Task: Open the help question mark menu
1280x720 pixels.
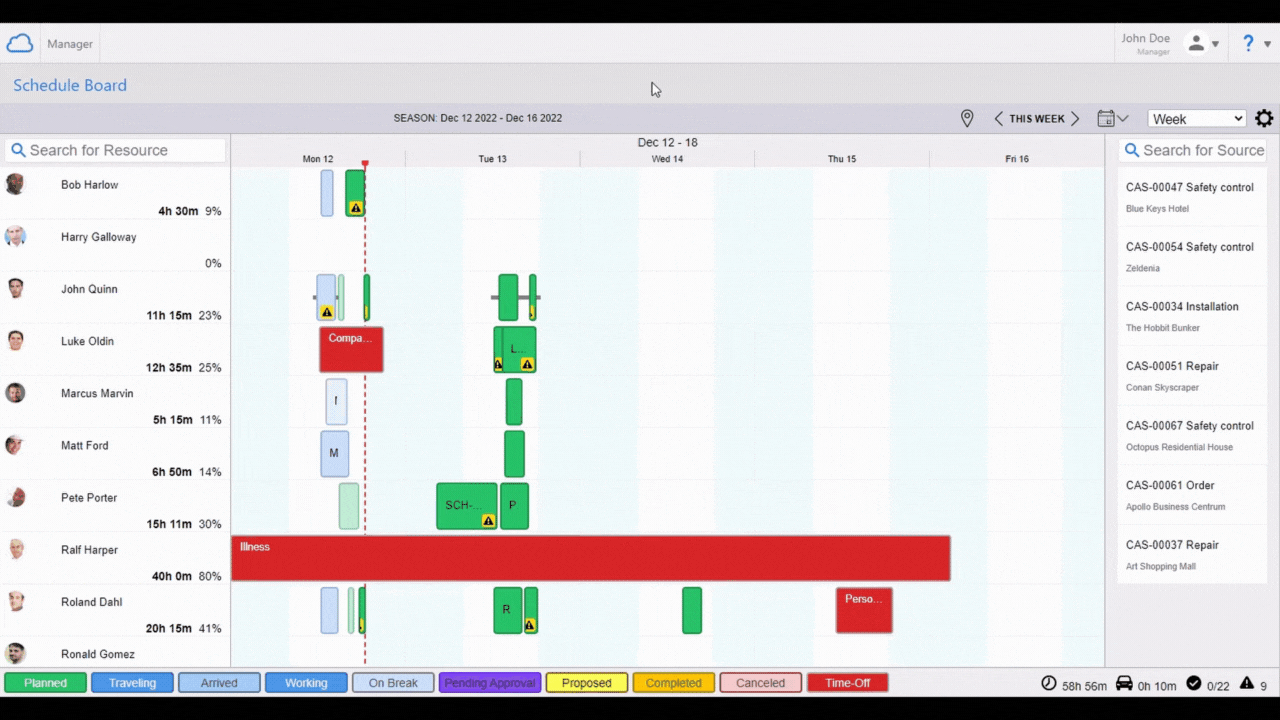Action: (1256, 43)
